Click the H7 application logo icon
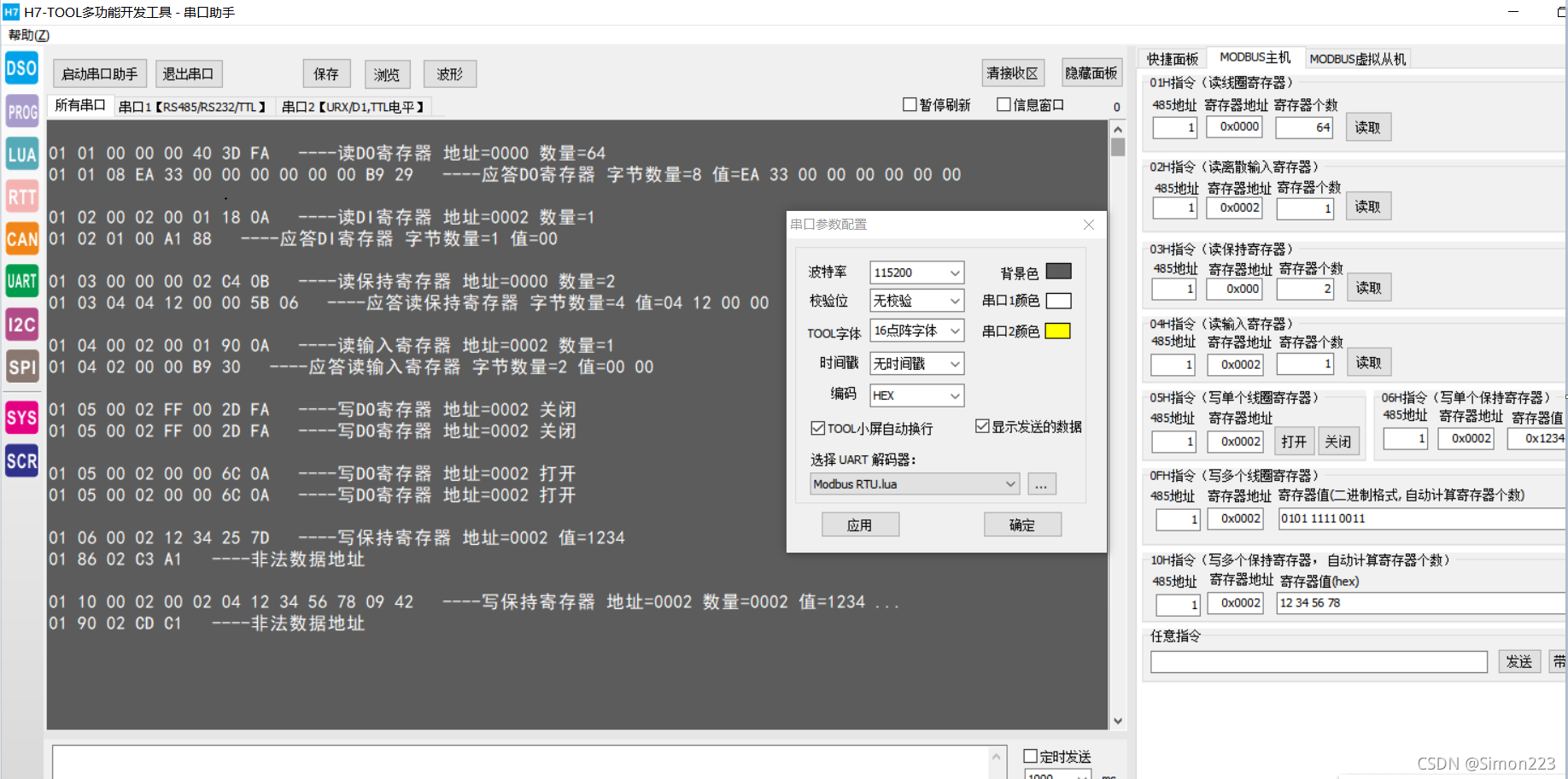 point(11,12)
